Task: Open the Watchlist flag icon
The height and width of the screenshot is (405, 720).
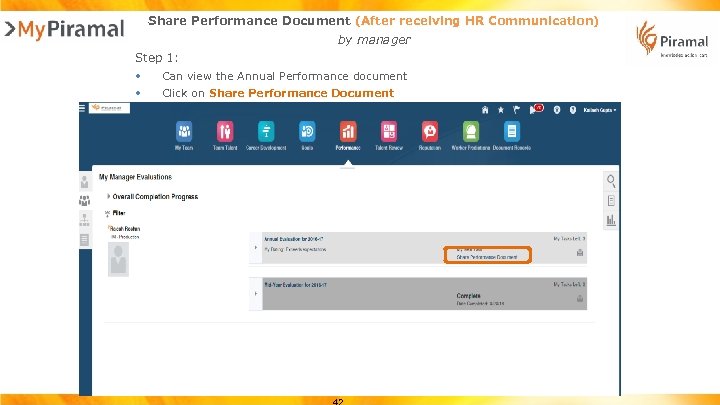Action: coord(516,110)
